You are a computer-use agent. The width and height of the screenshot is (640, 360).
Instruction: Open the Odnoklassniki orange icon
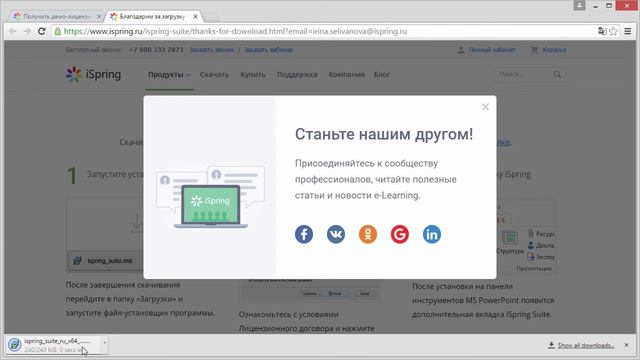click(x=368, y=234)
